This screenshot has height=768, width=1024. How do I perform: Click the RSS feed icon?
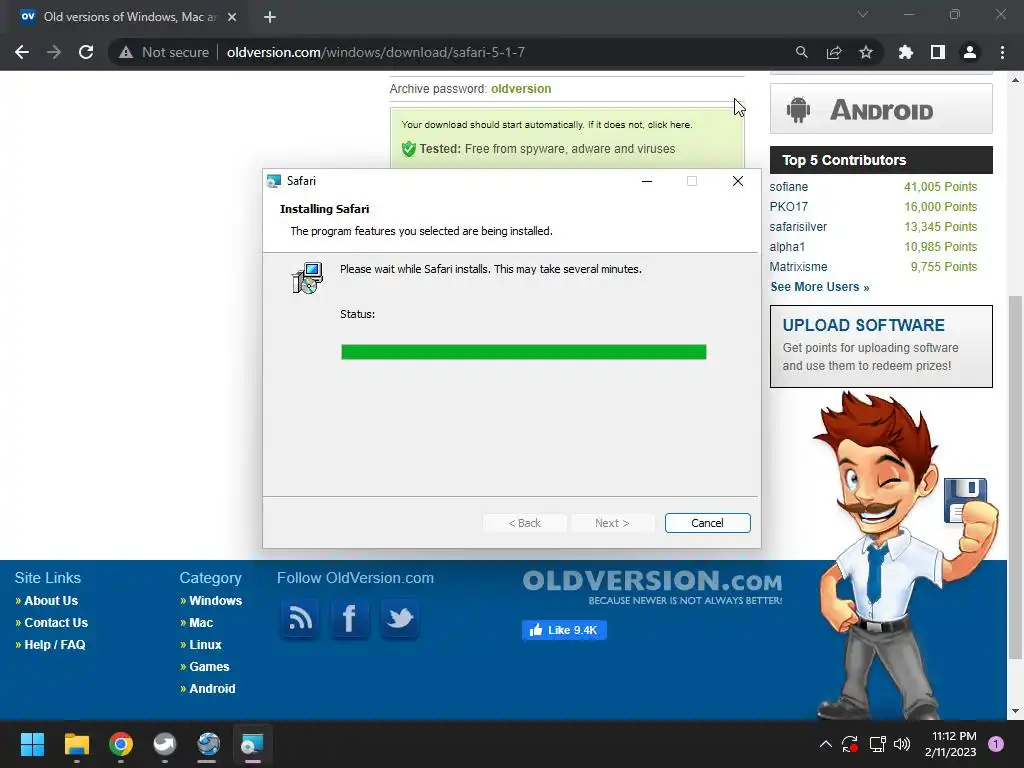click(300, 618)
